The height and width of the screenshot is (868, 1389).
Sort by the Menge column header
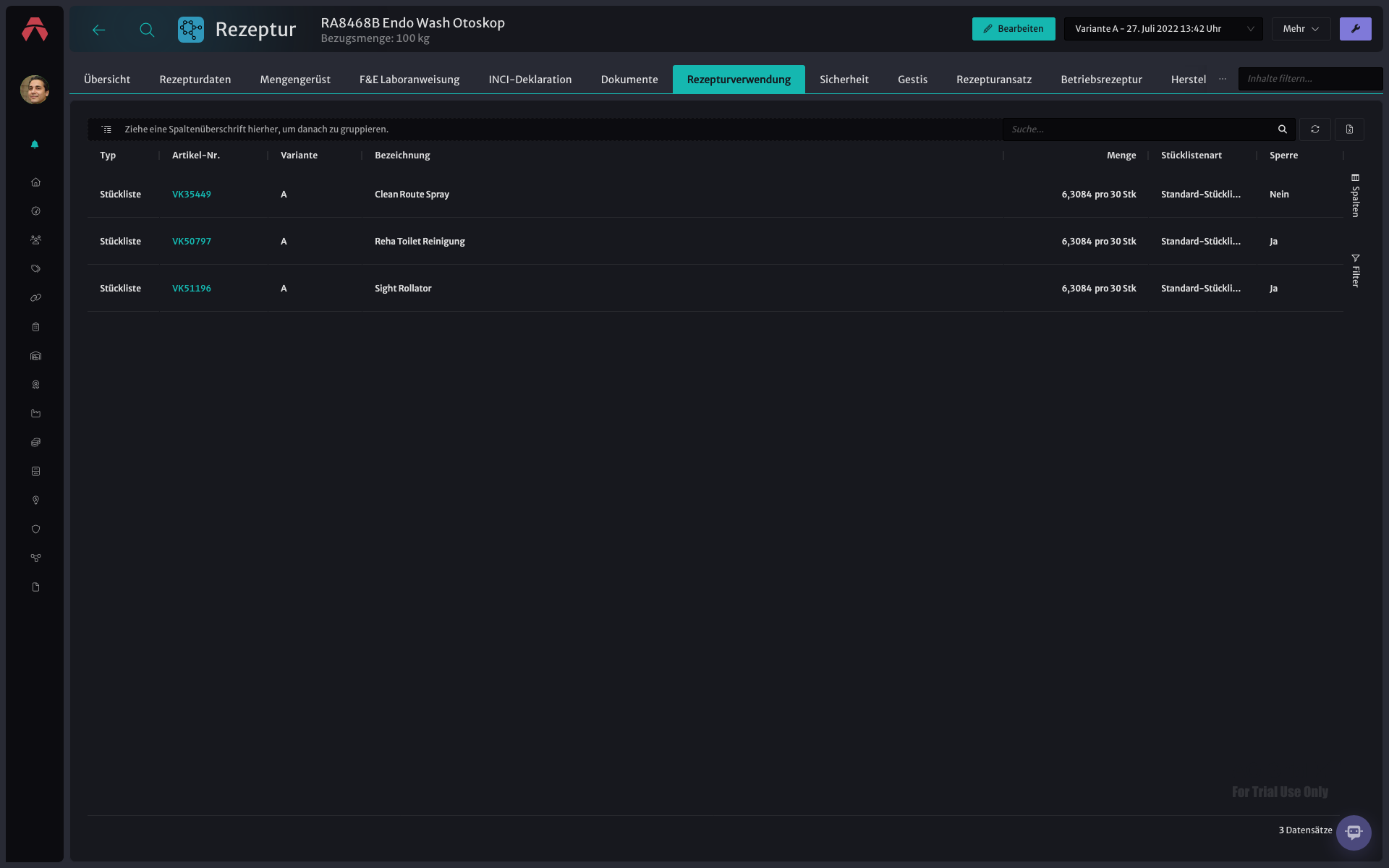coord(1121,156)
